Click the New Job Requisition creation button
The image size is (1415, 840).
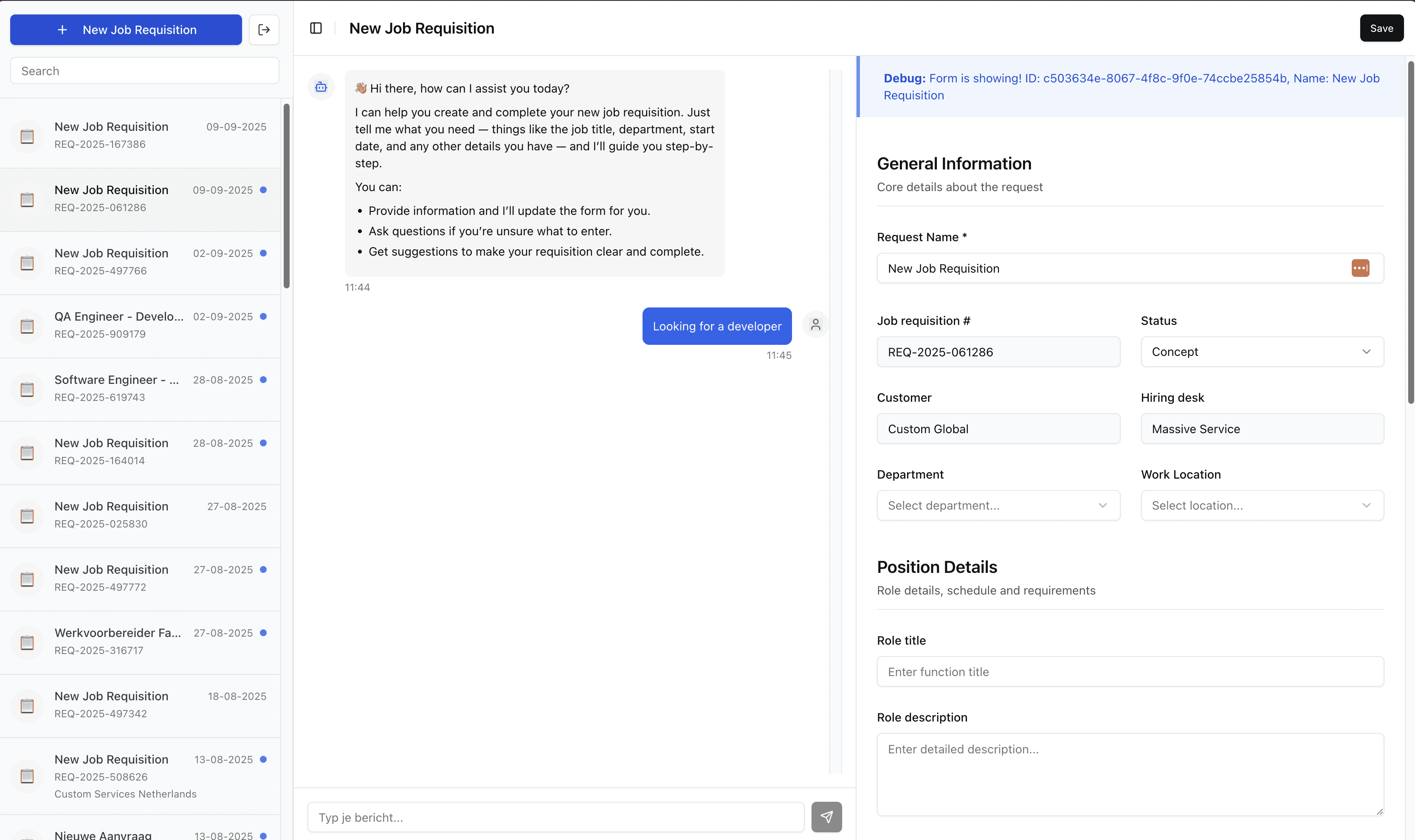click(x=126, y=29)
